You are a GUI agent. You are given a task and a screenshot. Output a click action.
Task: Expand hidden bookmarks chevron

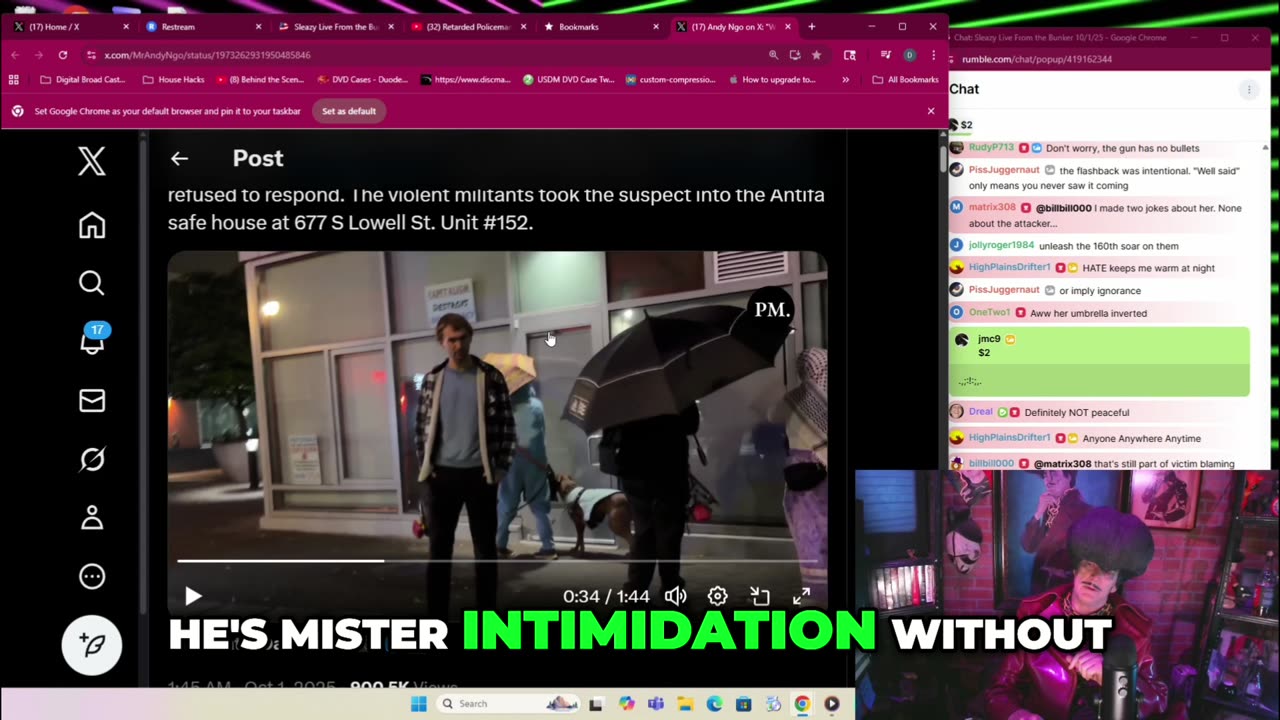846,80
